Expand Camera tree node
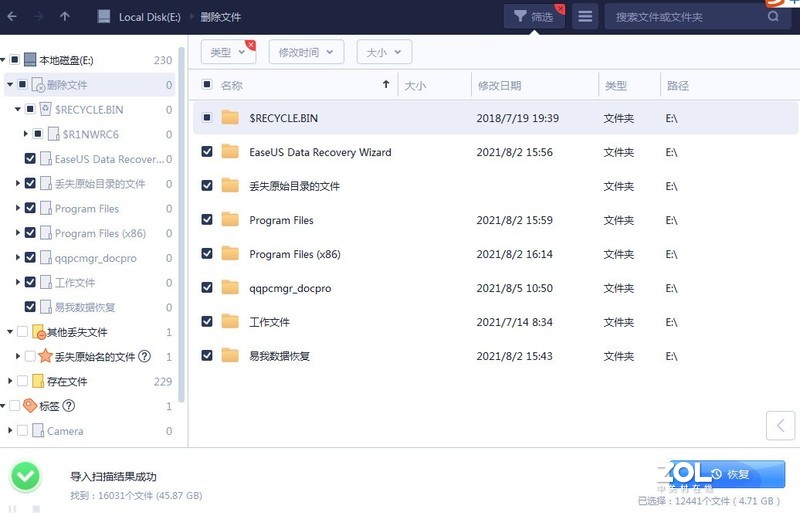The image size is (800, 516). 10,430
